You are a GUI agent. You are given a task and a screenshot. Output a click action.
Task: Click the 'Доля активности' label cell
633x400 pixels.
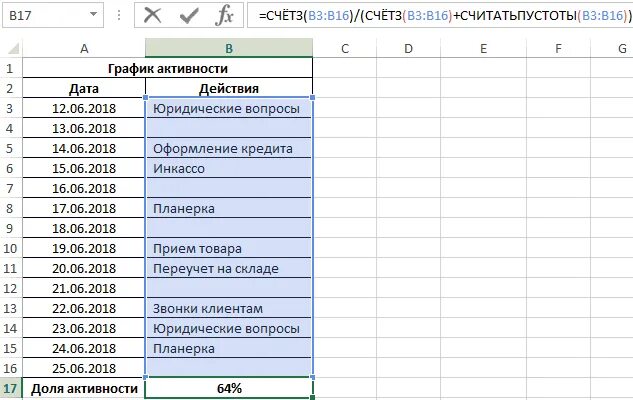[84, 388]
